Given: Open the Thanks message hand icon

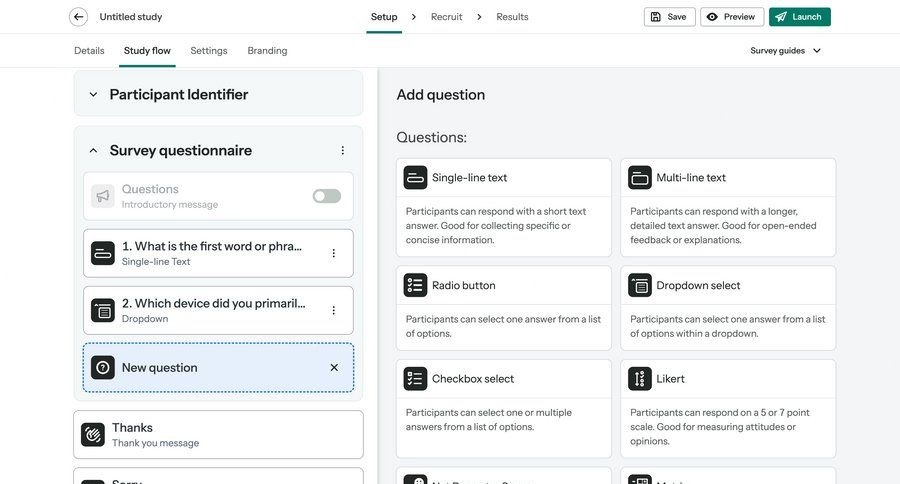Looking at the screenshot, I should tap(93, 435).
